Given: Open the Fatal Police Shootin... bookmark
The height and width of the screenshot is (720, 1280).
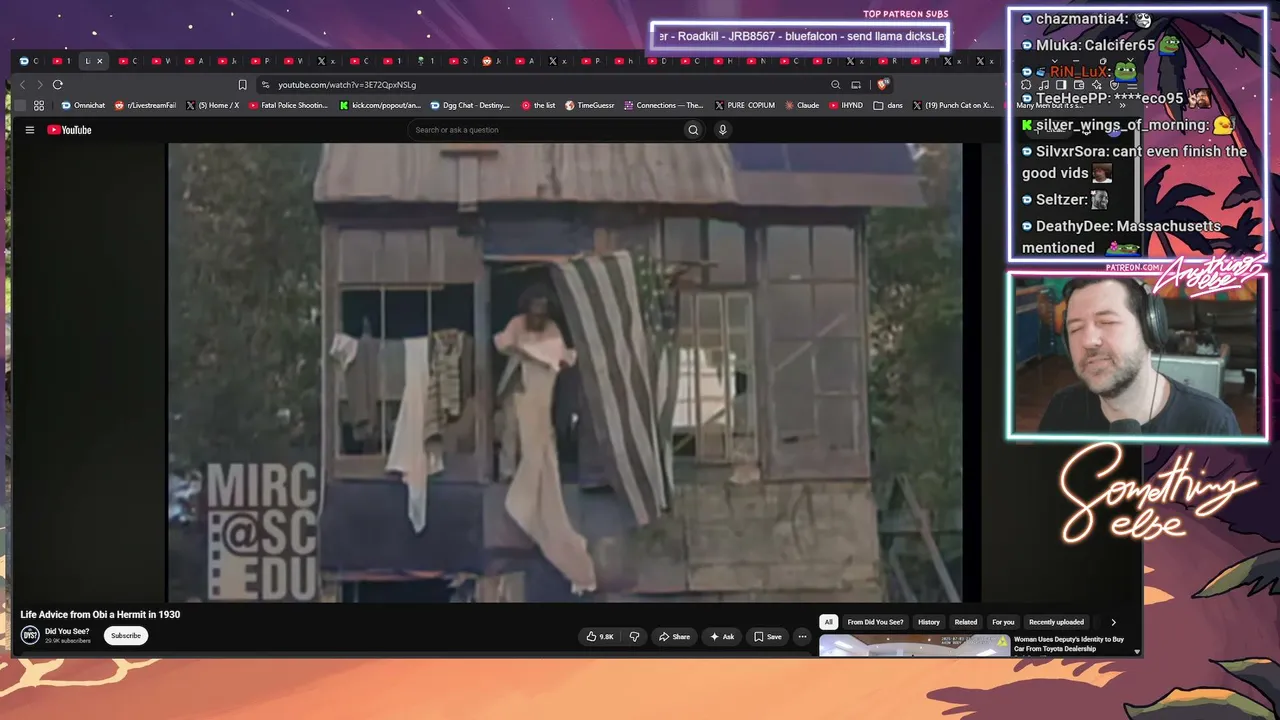Looking at the screenshot, I should coord(288,105).
